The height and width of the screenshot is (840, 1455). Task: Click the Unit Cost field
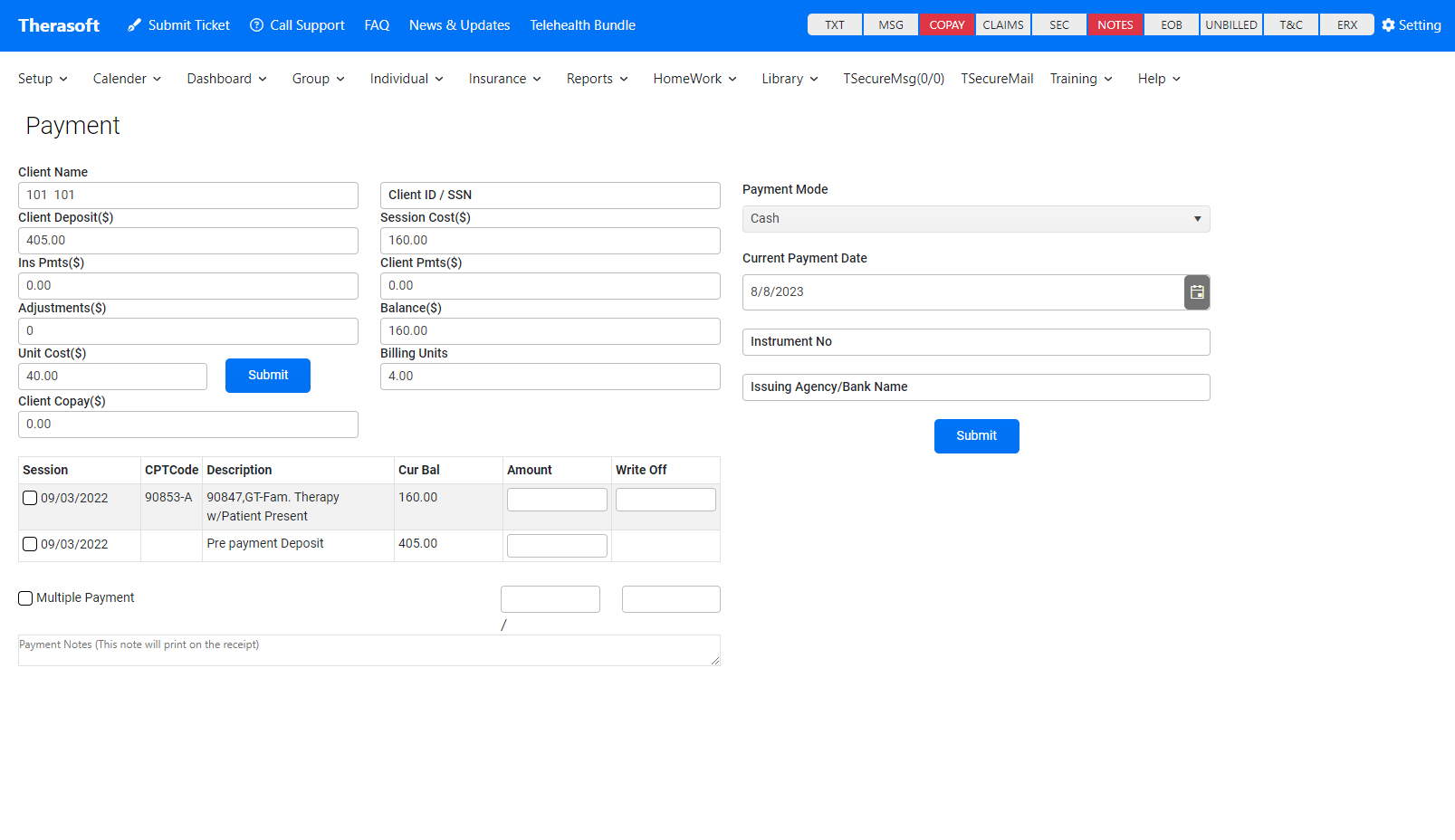point(112,377)
